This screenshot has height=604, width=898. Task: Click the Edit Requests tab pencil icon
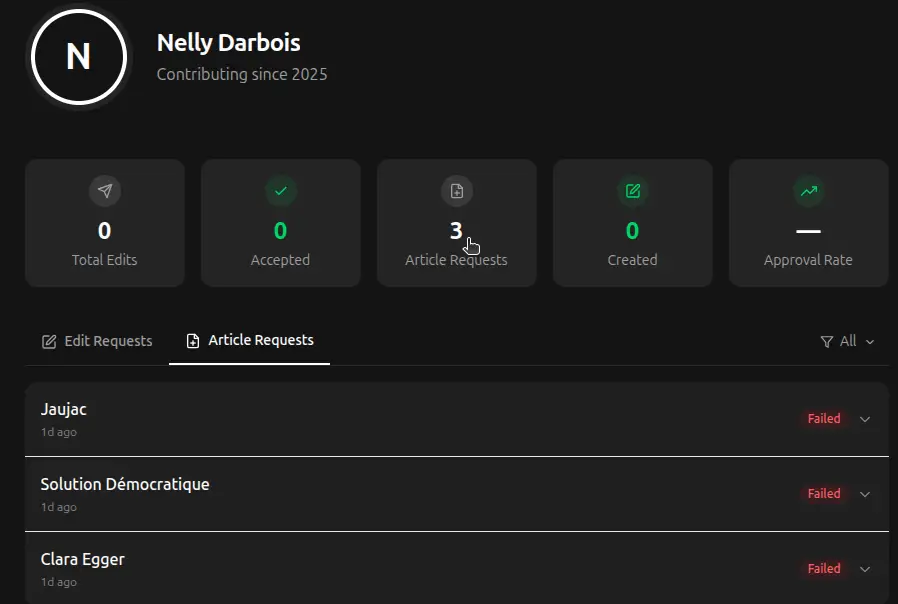pos(49,342)
